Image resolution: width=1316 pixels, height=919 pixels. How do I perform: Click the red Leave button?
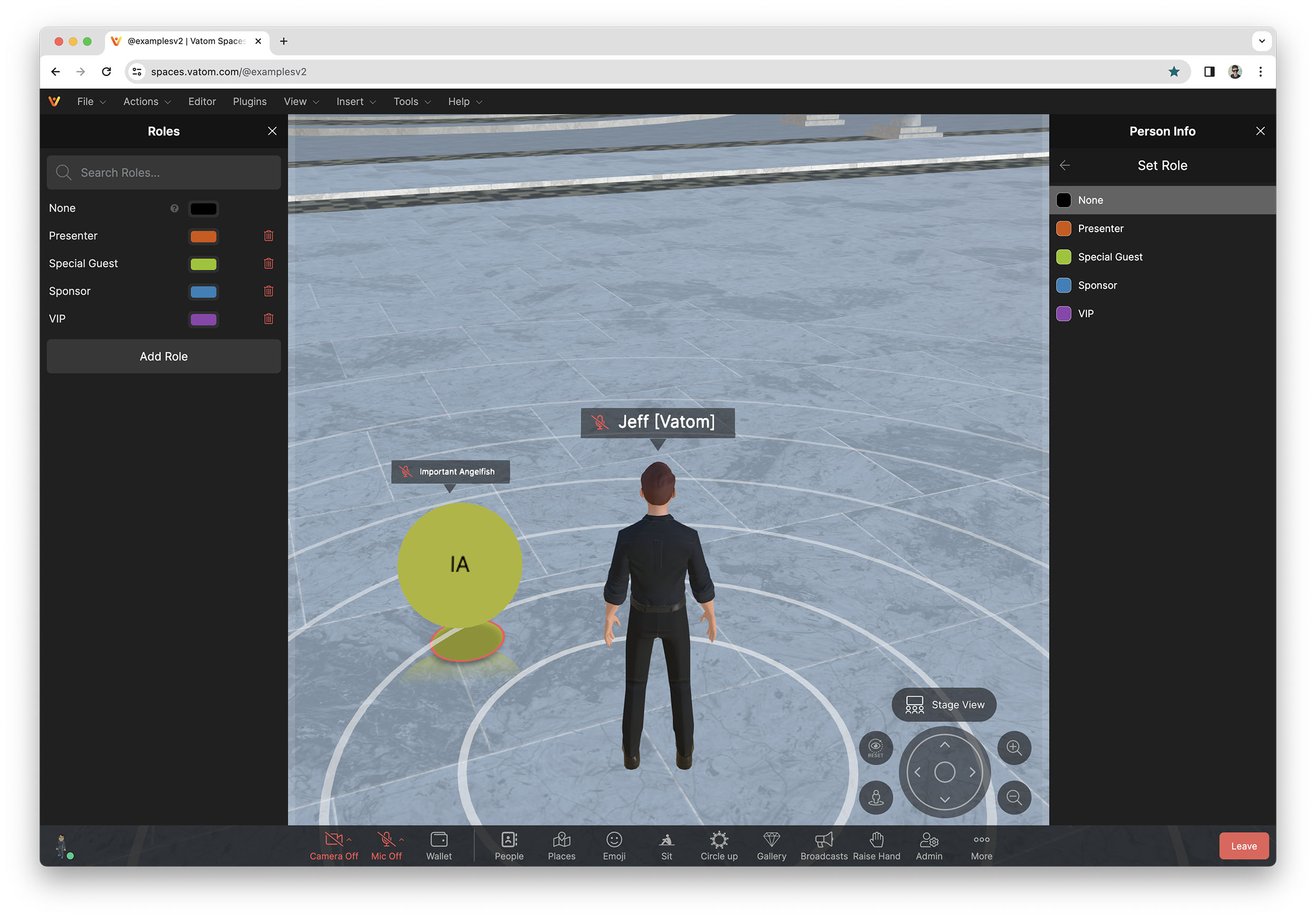coord(1244,846)
